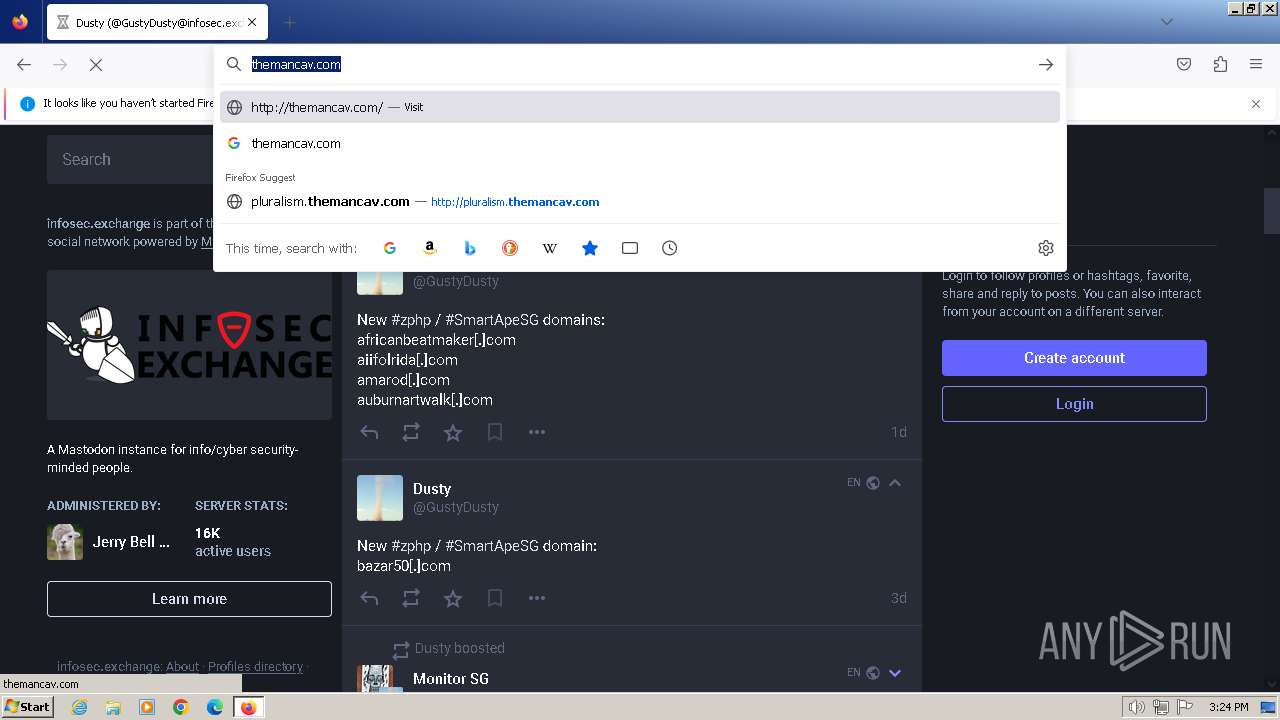Screen dimensions: 1280x720
Task: Click the #zphp hashtag in bazar50 post
Action: point(410,546)
